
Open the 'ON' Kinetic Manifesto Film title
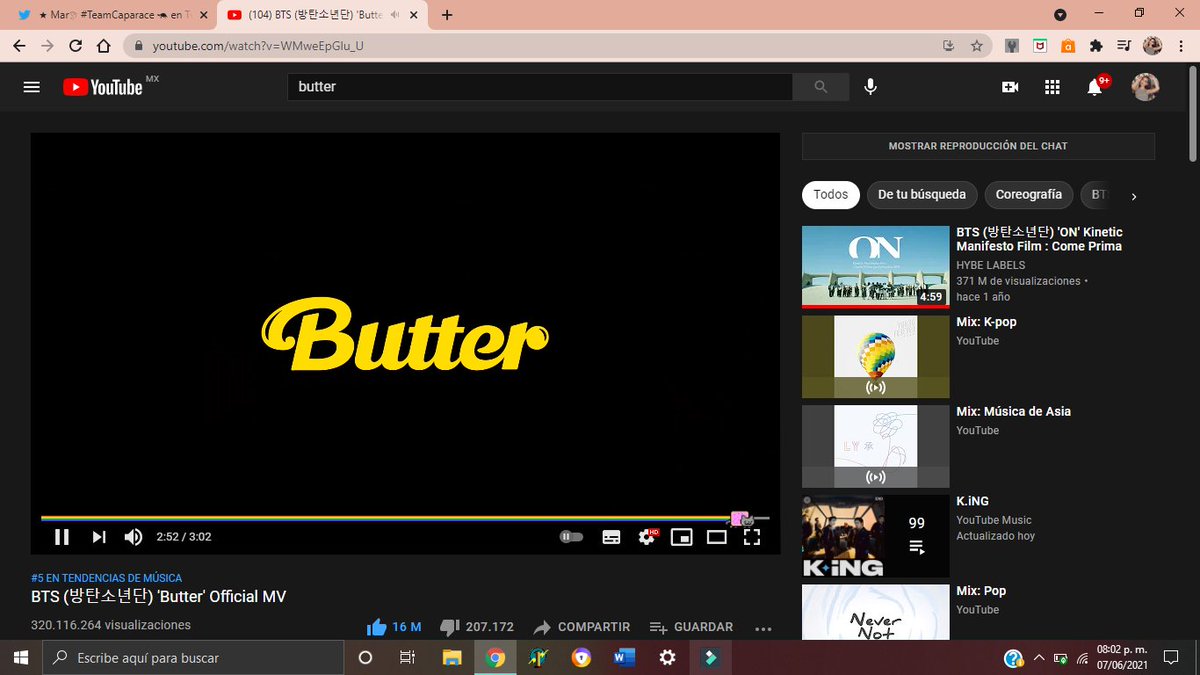click(x=1039, y=239)
